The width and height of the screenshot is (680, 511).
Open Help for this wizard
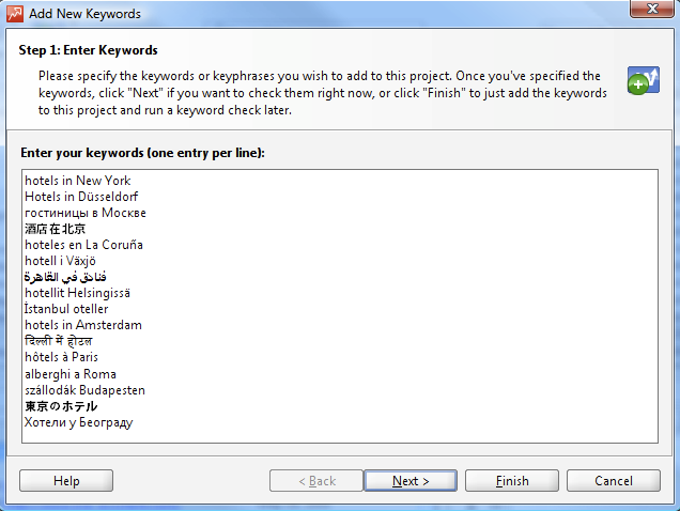click(66, 481)
